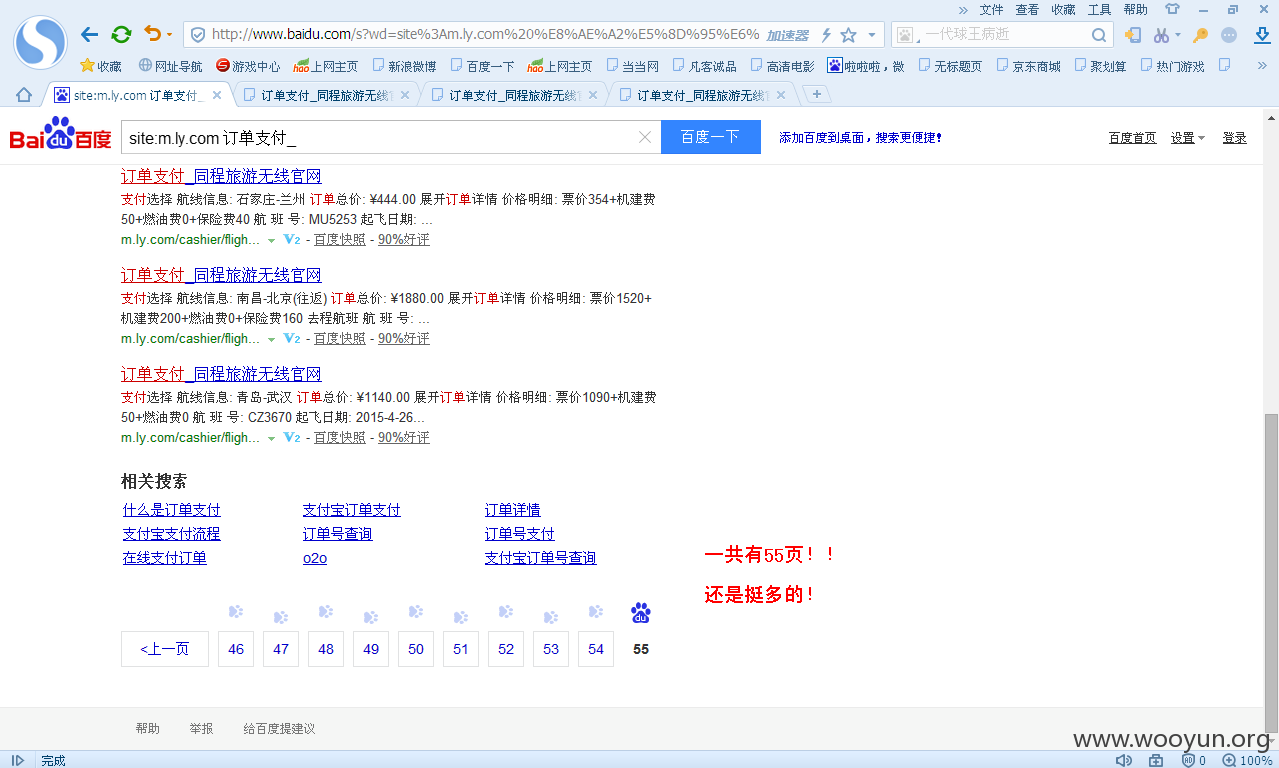
Task: Close the site:m.ly.com 订单支付_ tab
Action: coord(218,96)
